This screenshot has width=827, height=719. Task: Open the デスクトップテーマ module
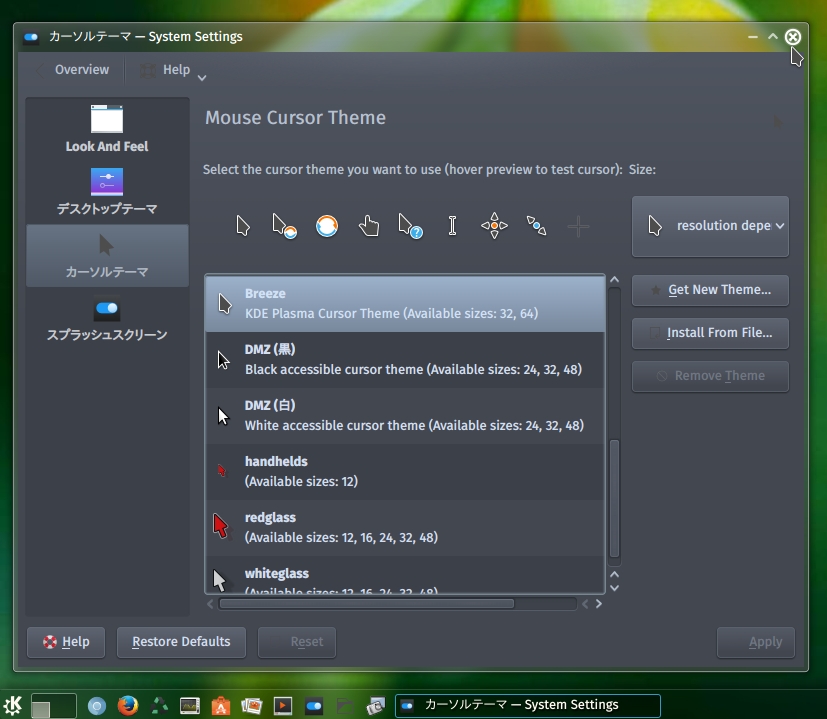point(107,191)
